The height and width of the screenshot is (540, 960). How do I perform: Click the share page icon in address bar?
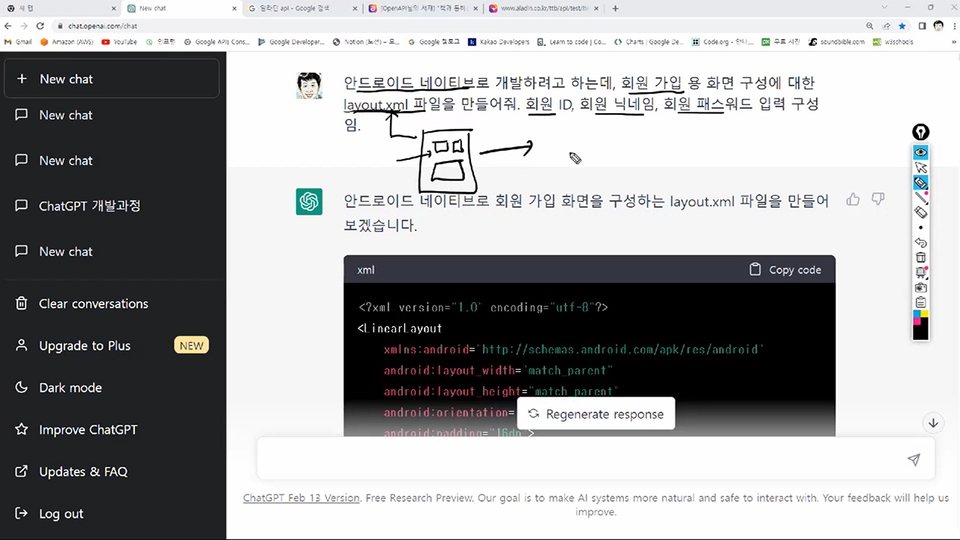(x=886, y=26)
